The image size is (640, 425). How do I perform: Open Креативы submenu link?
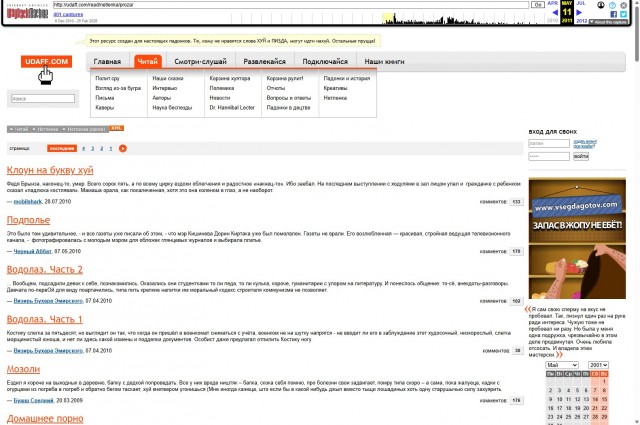tap(335, 88)
